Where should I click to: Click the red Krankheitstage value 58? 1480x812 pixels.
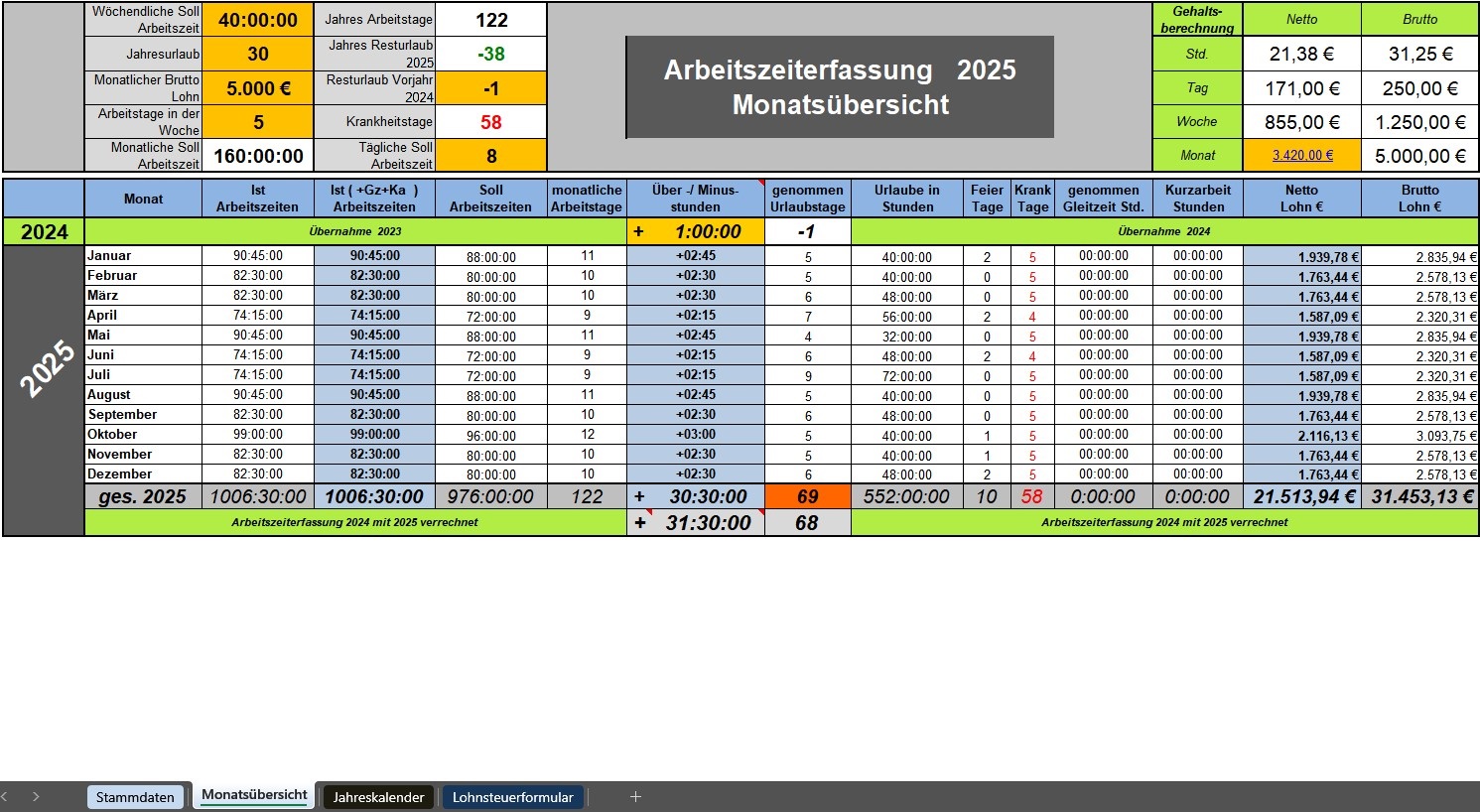(490, 122)
